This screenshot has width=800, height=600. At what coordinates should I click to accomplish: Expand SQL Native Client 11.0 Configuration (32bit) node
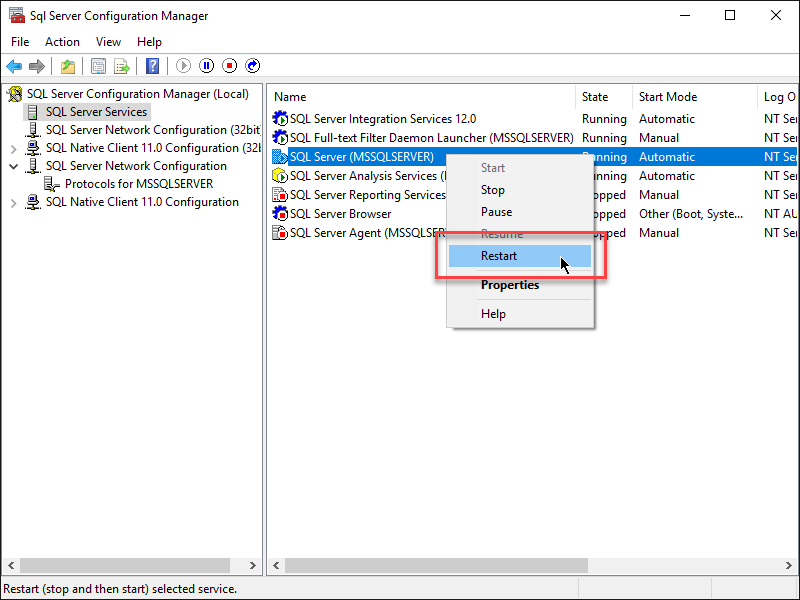[x=14, y=149]
